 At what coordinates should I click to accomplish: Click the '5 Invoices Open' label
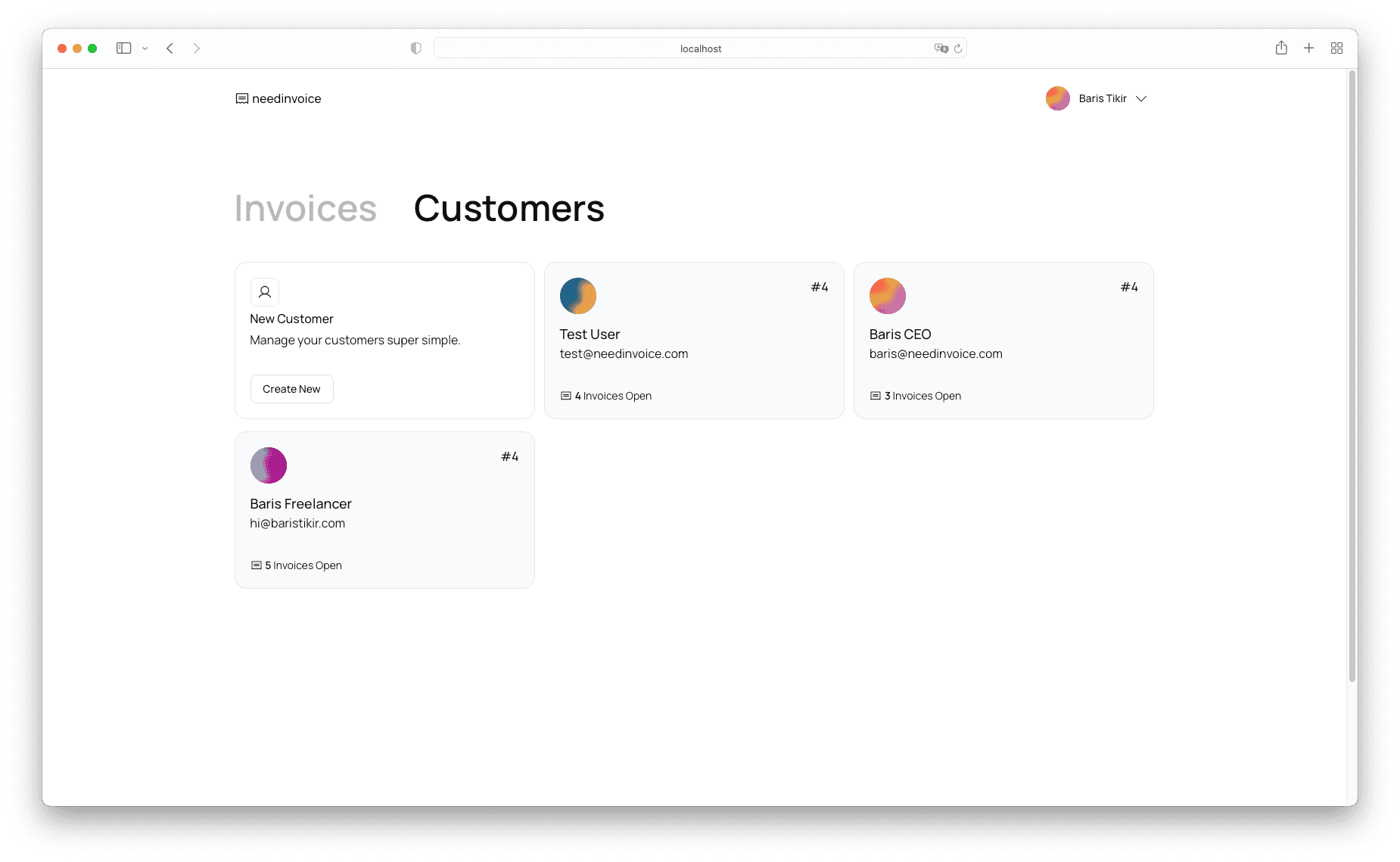click(303, 565)
